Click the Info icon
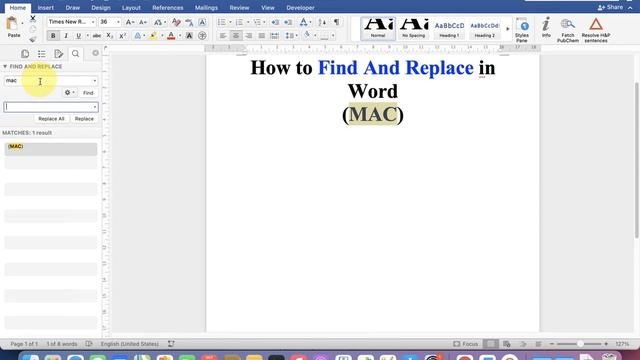The height and width of the screenshot is (360, 640). point(546,28)
